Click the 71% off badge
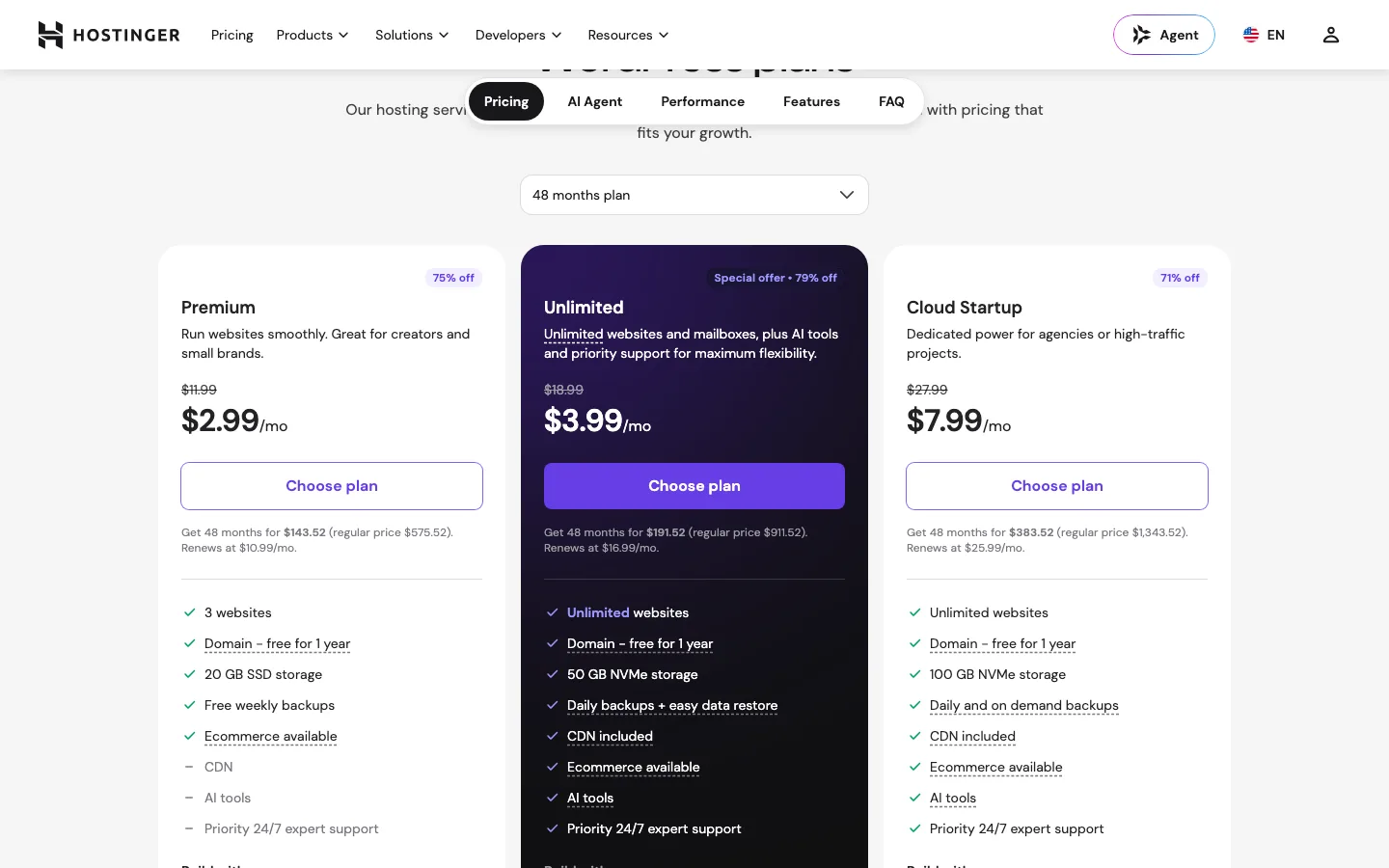1389x868 pixels. pos(1180,278)
